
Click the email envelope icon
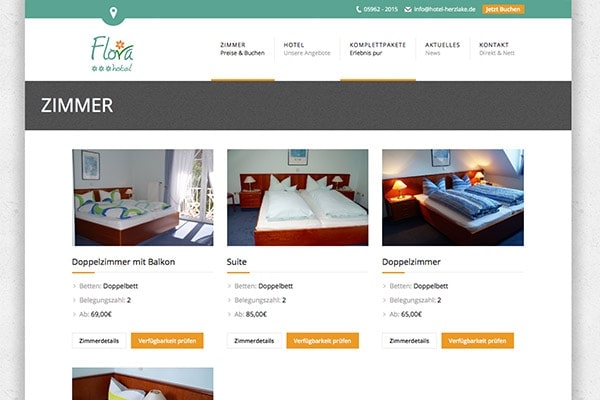coord(408,9)
